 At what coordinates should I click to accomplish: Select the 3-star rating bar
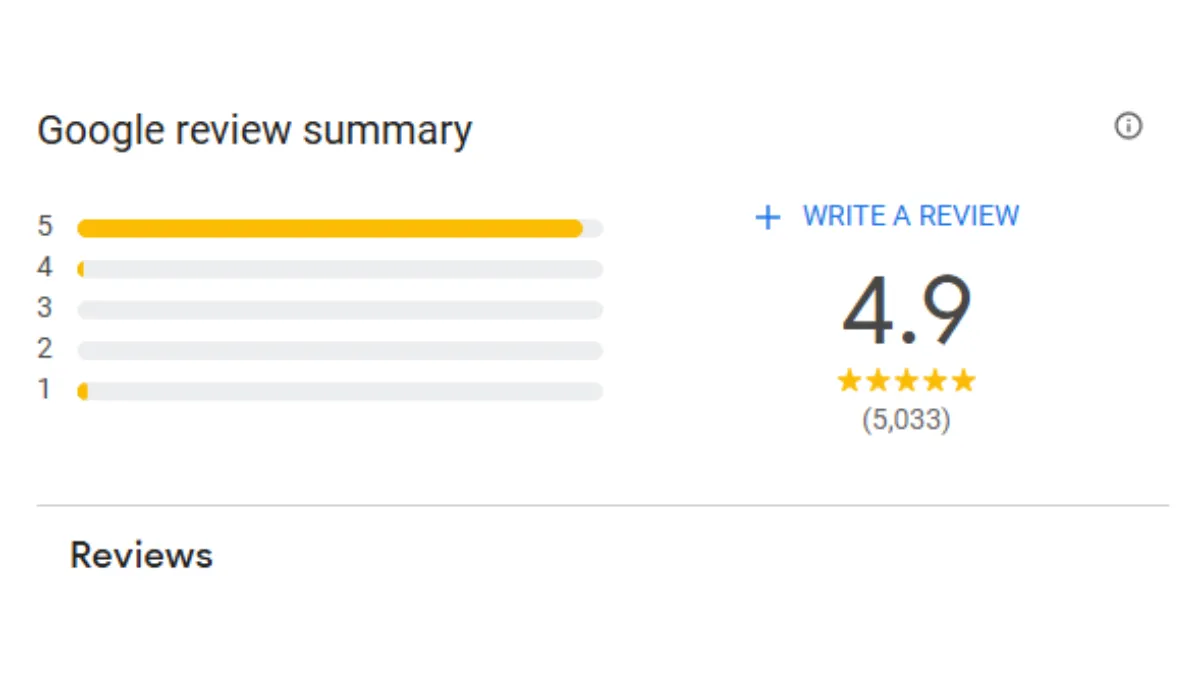(x=340, y=310)
